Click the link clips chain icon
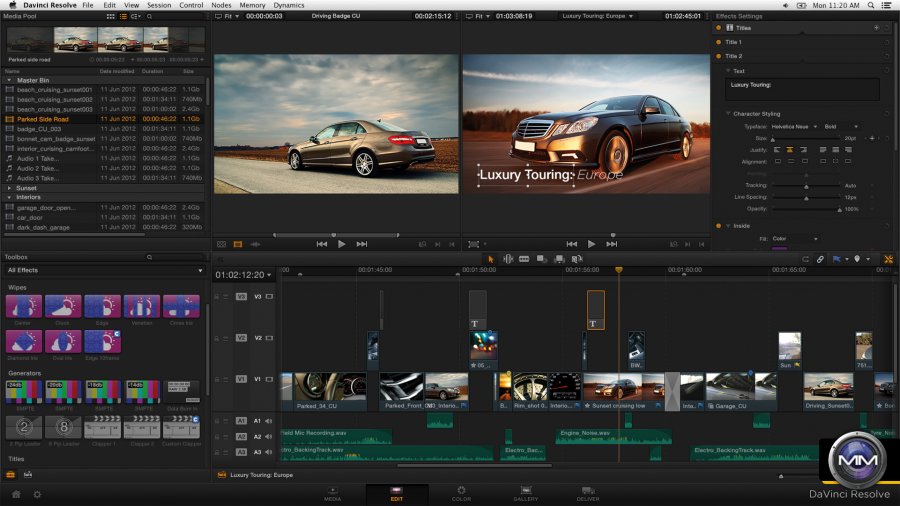This screenshot has height=506, width=900. click(x=820, y=259)
